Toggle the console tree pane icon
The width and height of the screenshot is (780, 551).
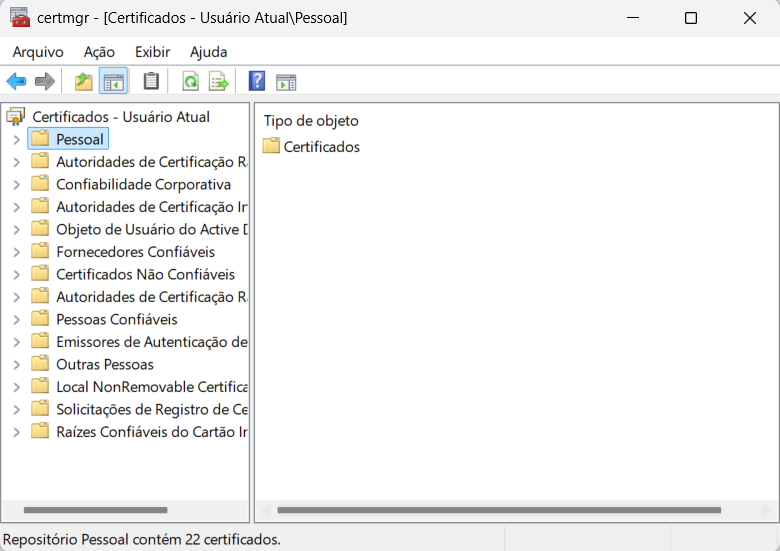[113, 81]
